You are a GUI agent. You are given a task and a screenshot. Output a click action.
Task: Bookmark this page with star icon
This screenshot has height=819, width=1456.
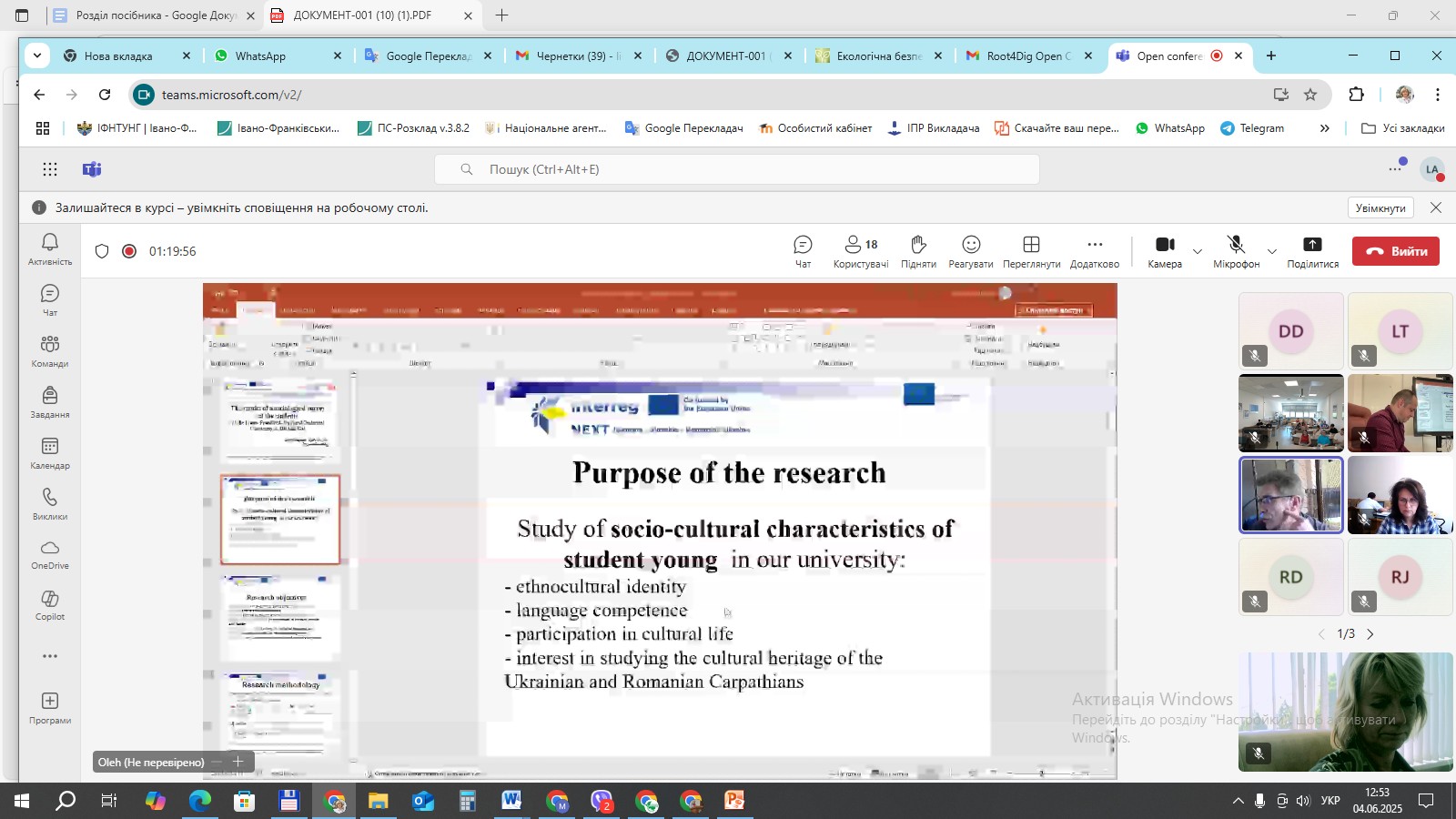tap(1310, 95)
